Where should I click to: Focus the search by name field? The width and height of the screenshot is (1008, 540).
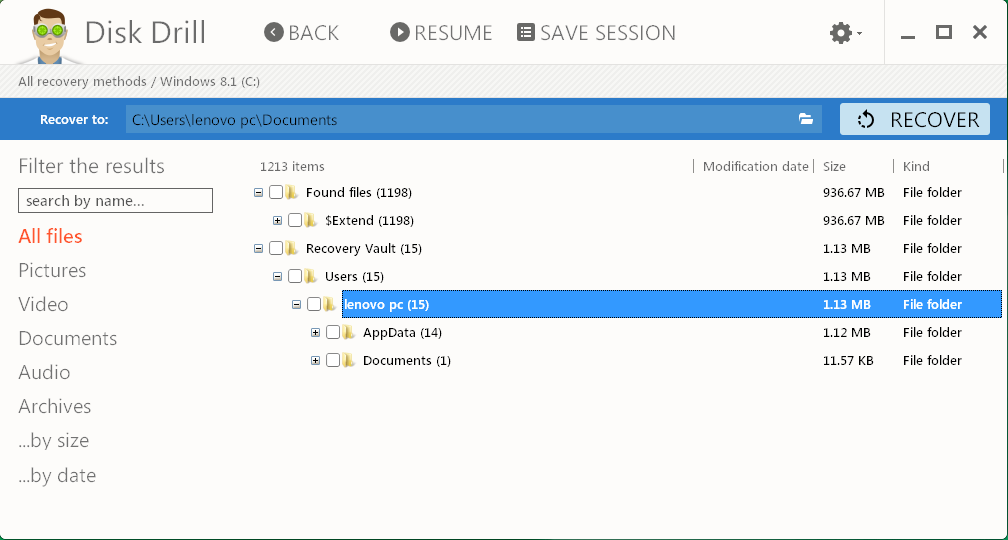(115, 201)
